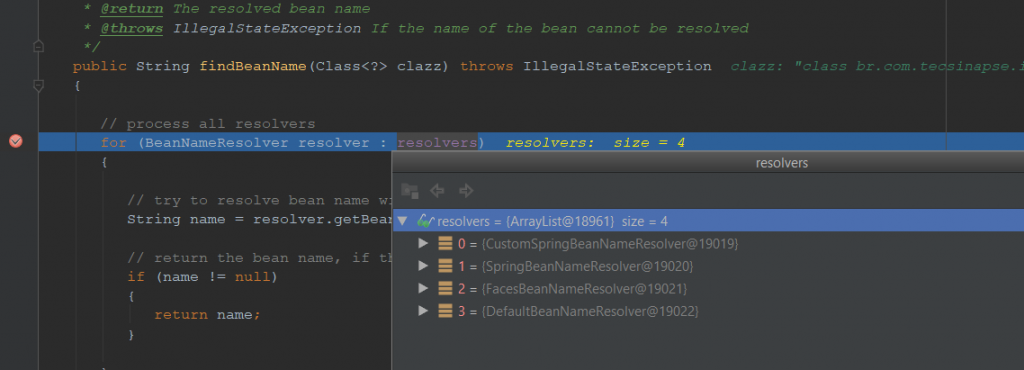Click the field icon beside element 1

445,266
